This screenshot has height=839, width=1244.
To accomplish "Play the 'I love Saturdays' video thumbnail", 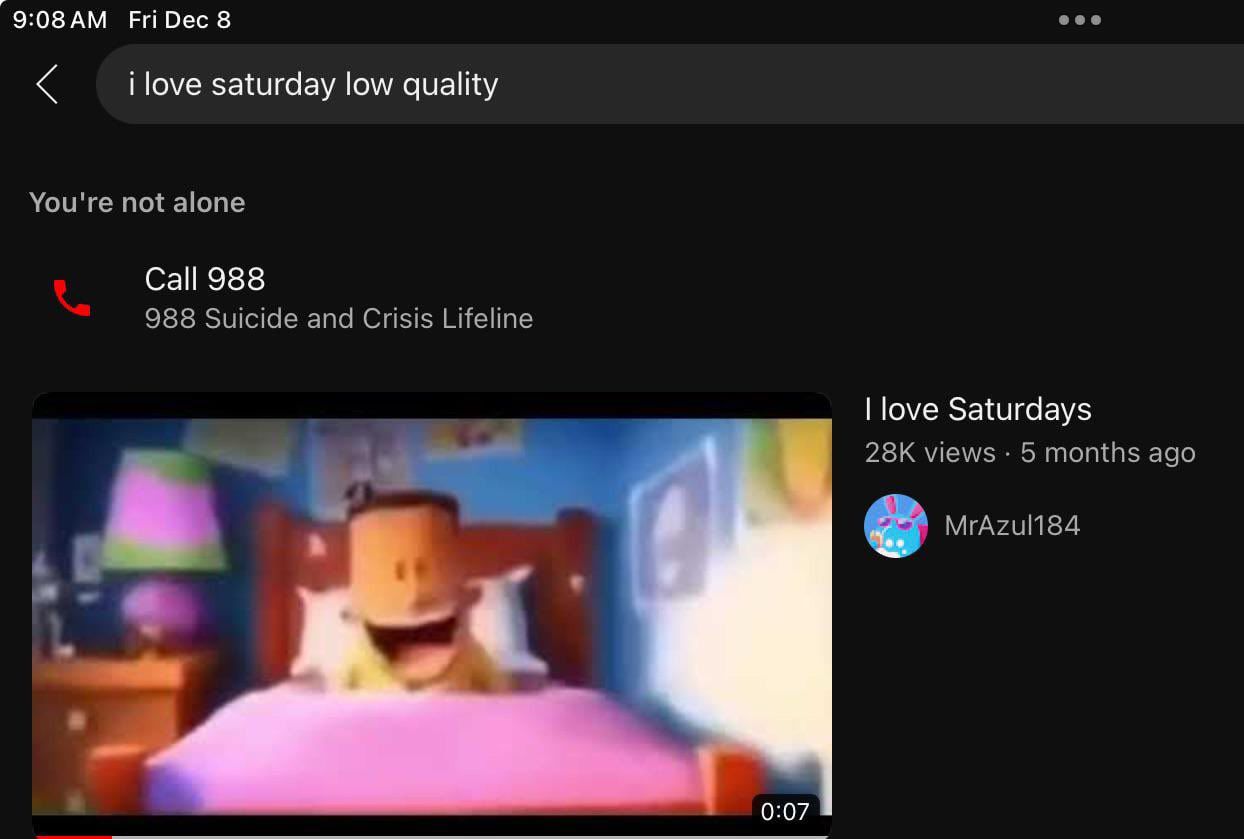I will (432, 615).
